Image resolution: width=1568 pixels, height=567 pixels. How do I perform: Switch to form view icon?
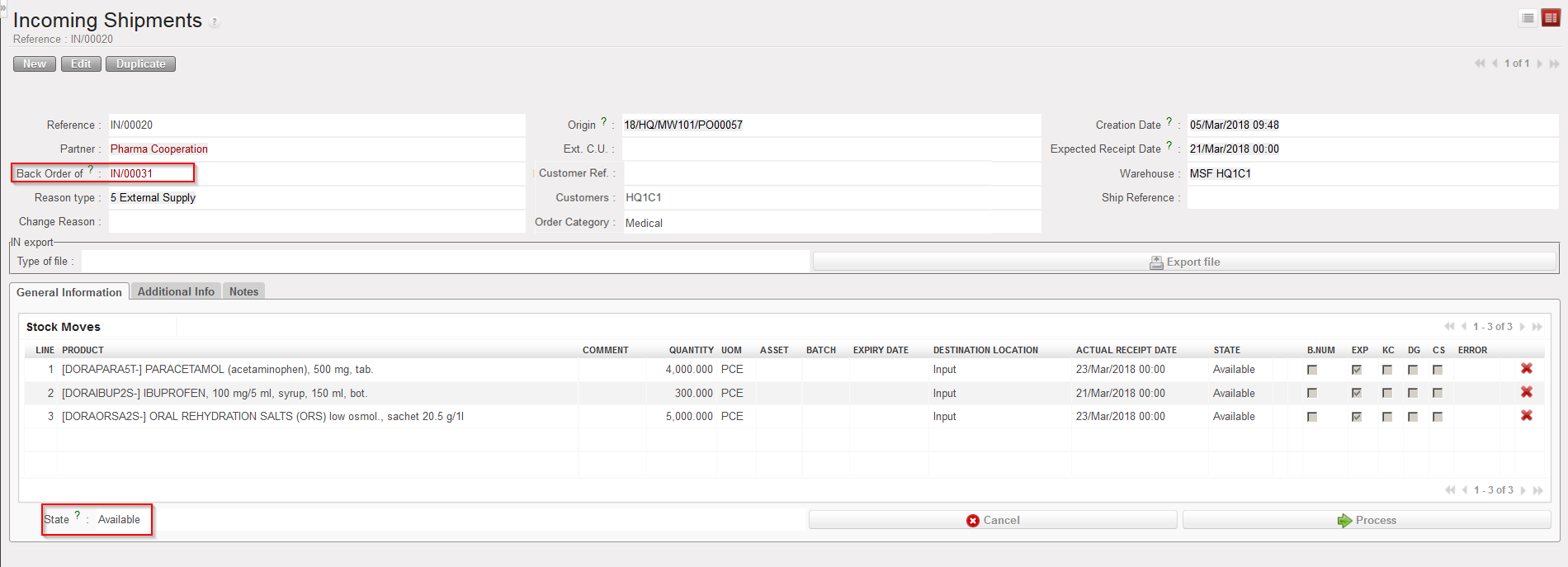[1551, 18]
